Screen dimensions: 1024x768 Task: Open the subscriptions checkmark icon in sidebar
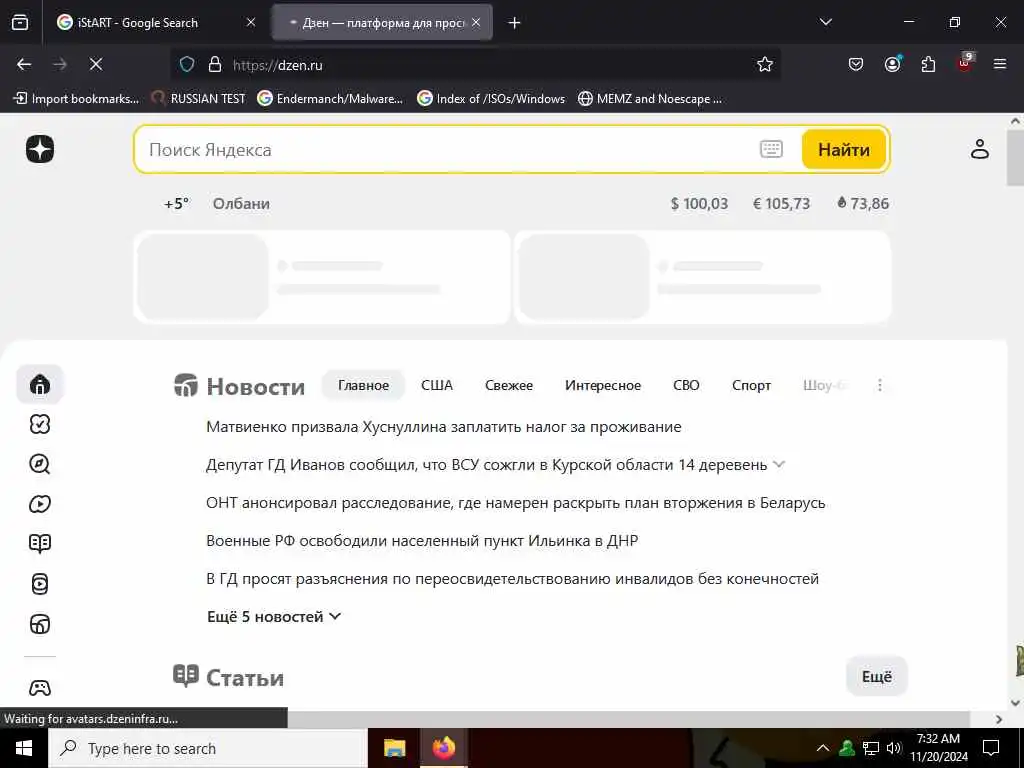40,424
